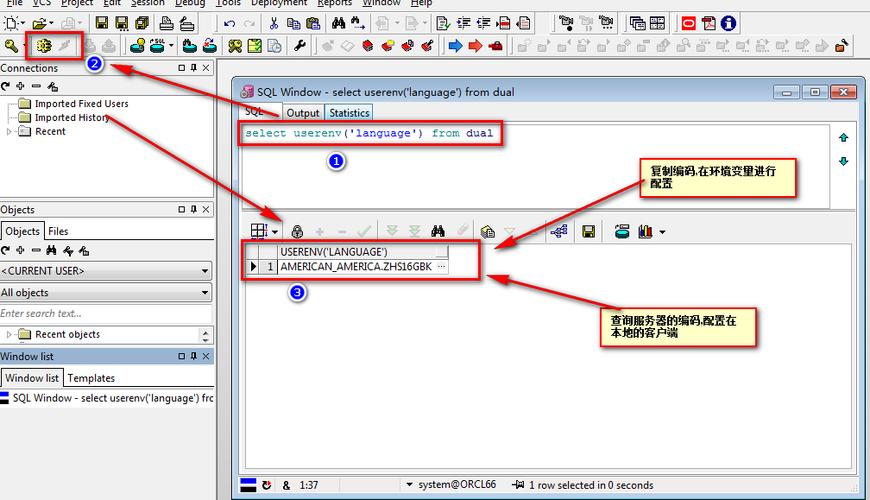Open the File menu
870x500 pixels.
pos(15,3)
